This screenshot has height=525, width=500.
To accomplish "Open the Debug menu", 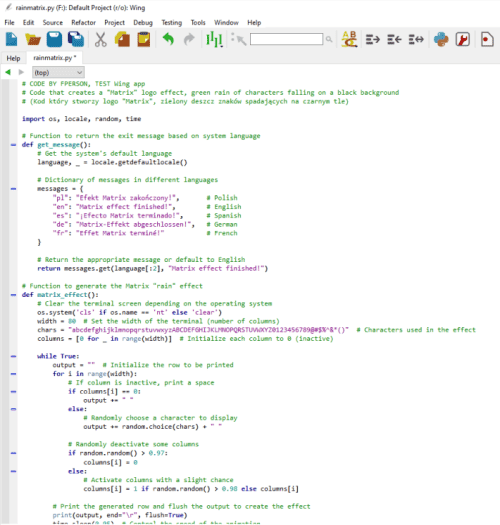I will tap(143, 22).
